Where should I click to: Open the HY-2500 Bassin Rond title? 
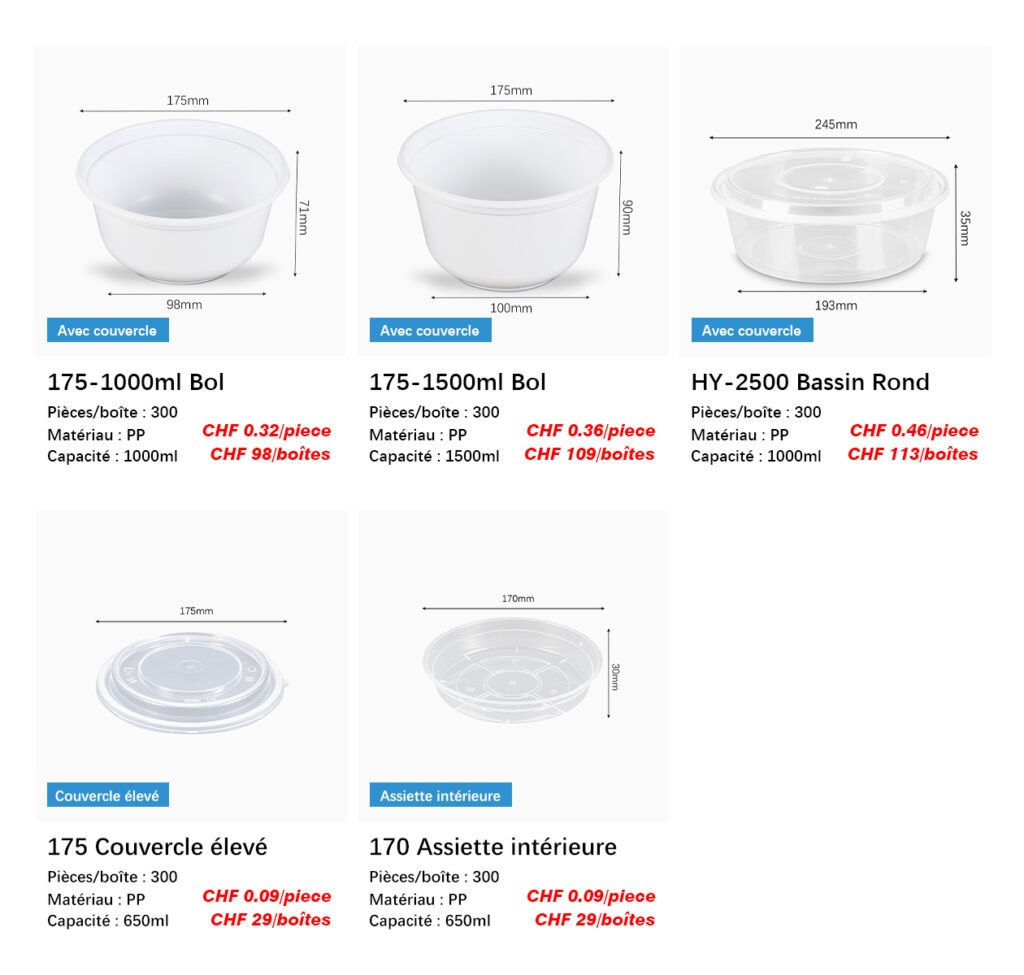pos(810,382)
